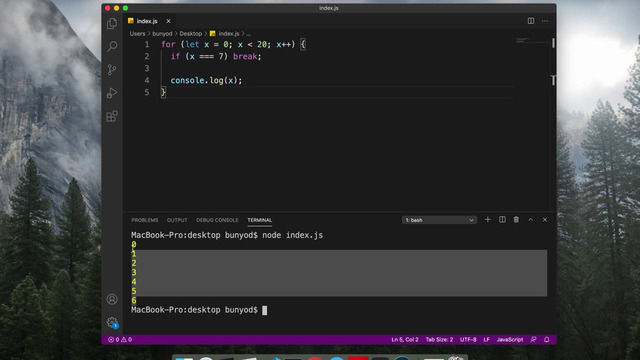This screenshot has height=360, width=640.
Task: Switch to the OUTPUT tab
Action: 177,220
